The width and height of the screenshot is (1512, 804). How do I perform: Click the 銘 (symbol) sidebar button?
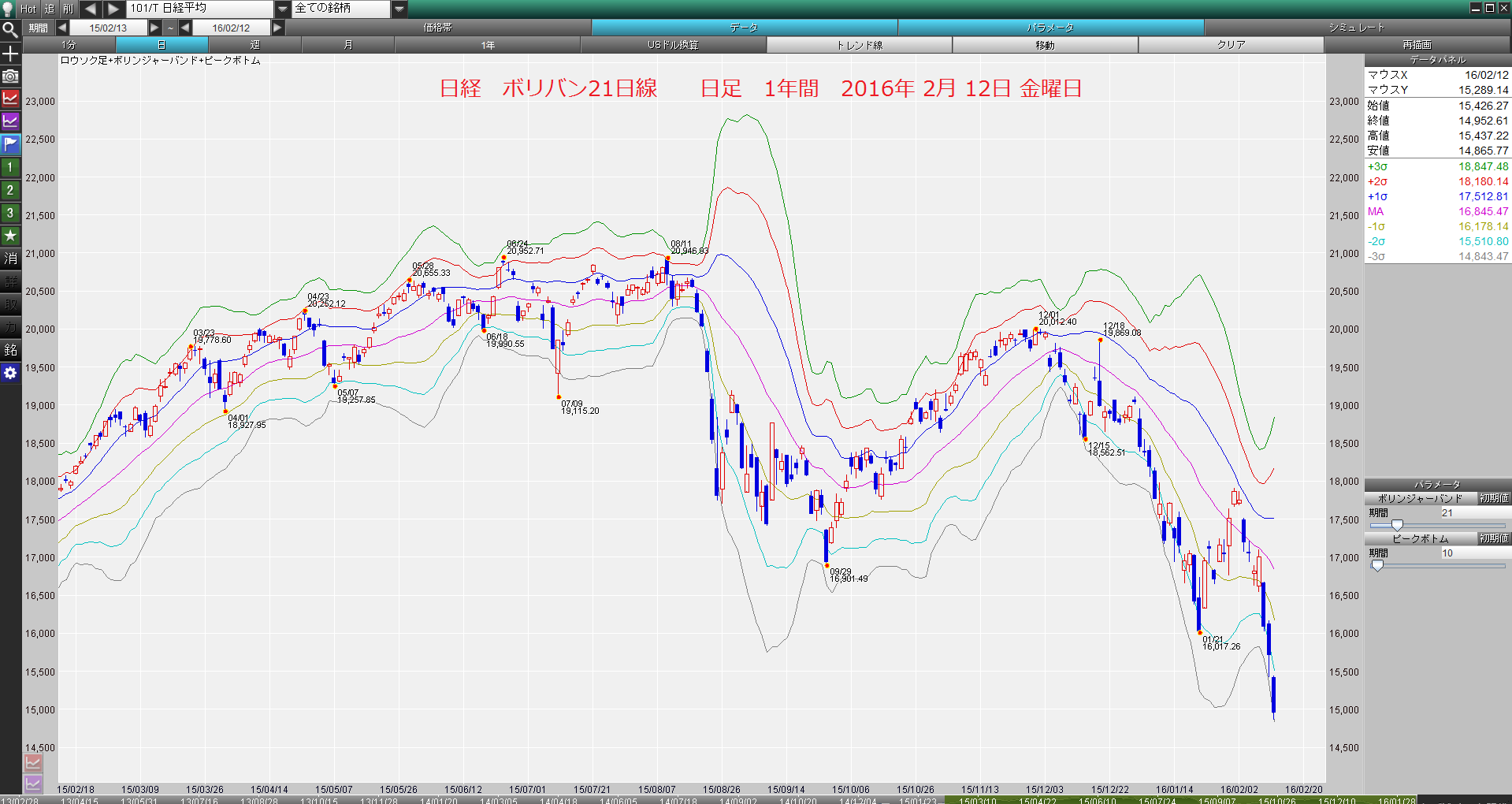point(10,350)
